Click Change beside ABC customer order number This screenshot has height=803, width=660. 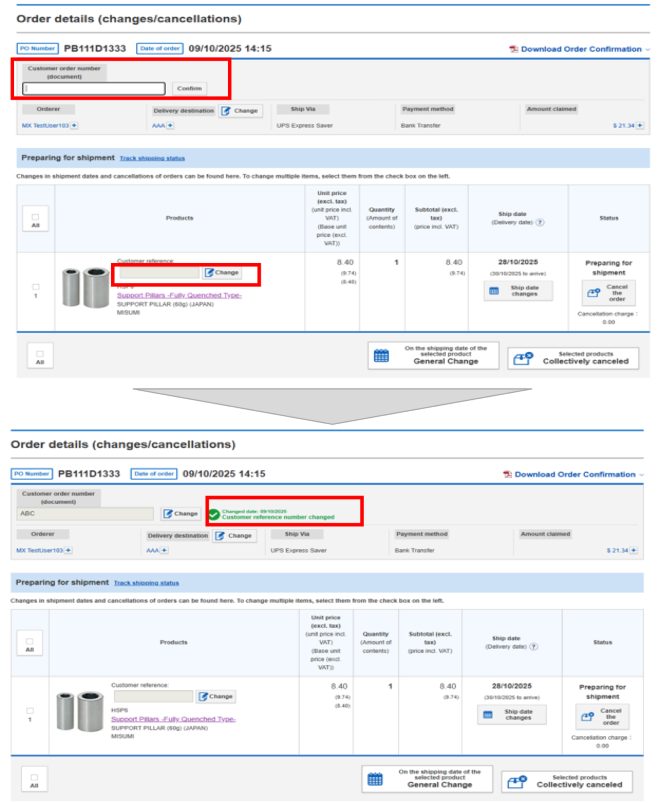point(181,513)
